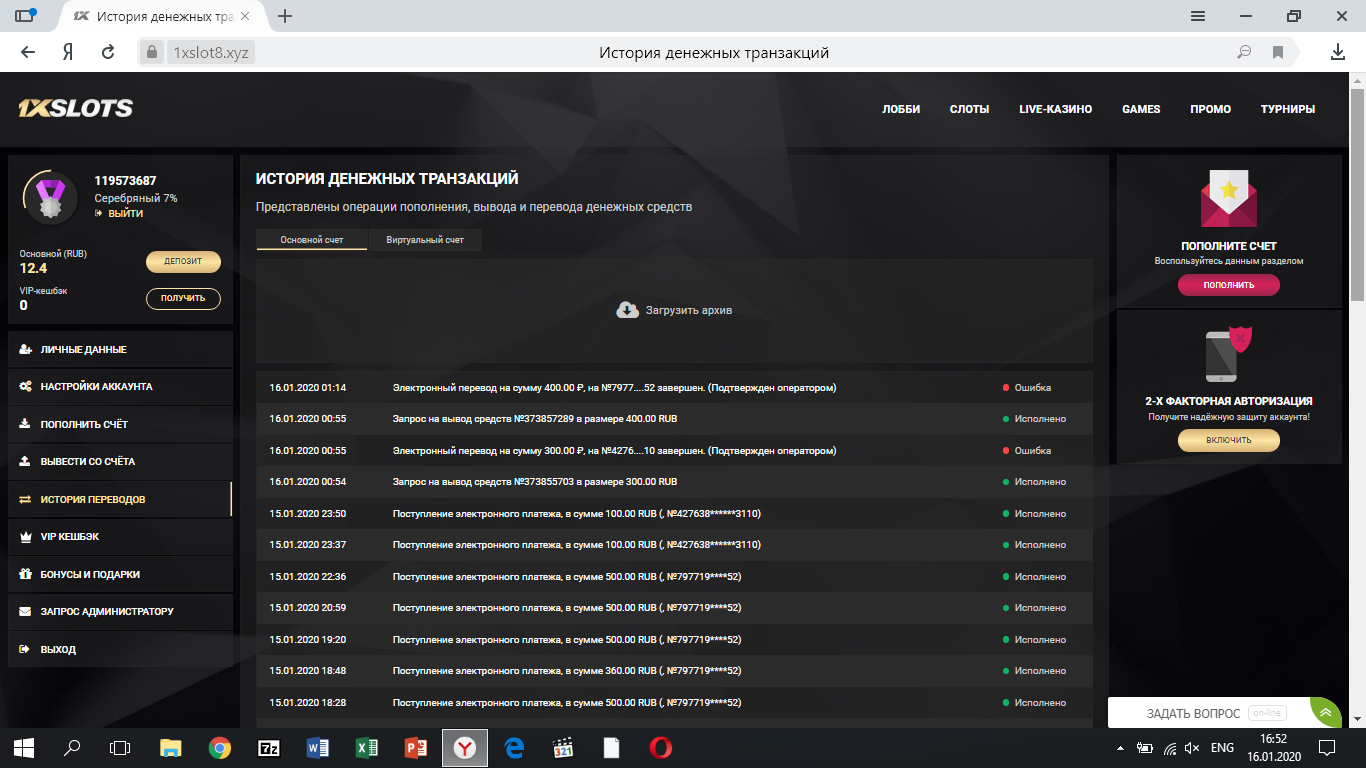The width and height of the screenshot is (1366, 768).
Task: Click the 16.01.2020 01:14 transaction row
Action: point(675,387)
